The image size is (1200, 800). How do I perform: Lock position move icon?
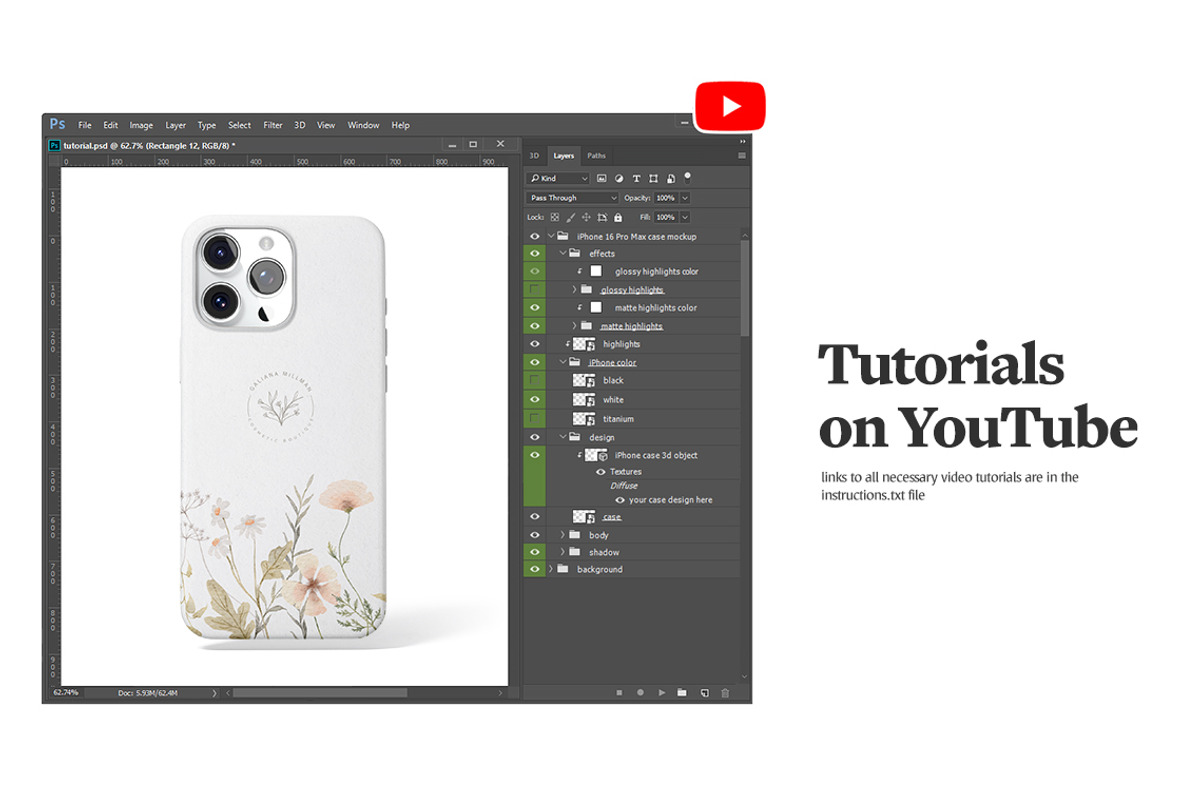coord(586,217)
